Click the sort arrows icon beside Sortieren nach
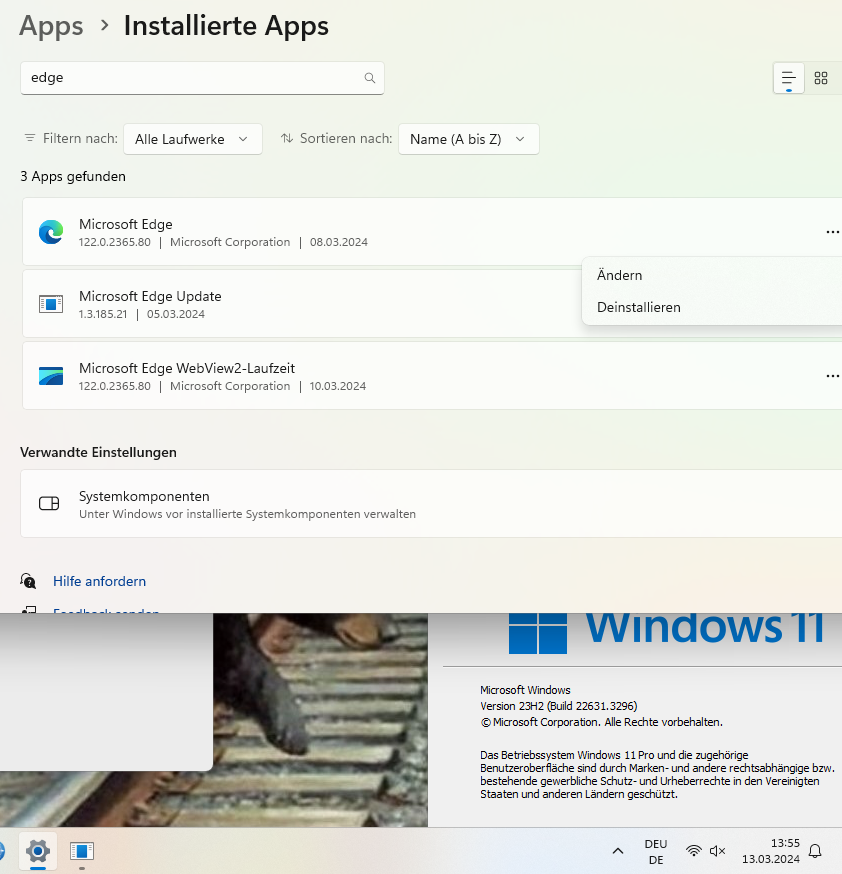842x874 pixels. click(x=287, y=138)
